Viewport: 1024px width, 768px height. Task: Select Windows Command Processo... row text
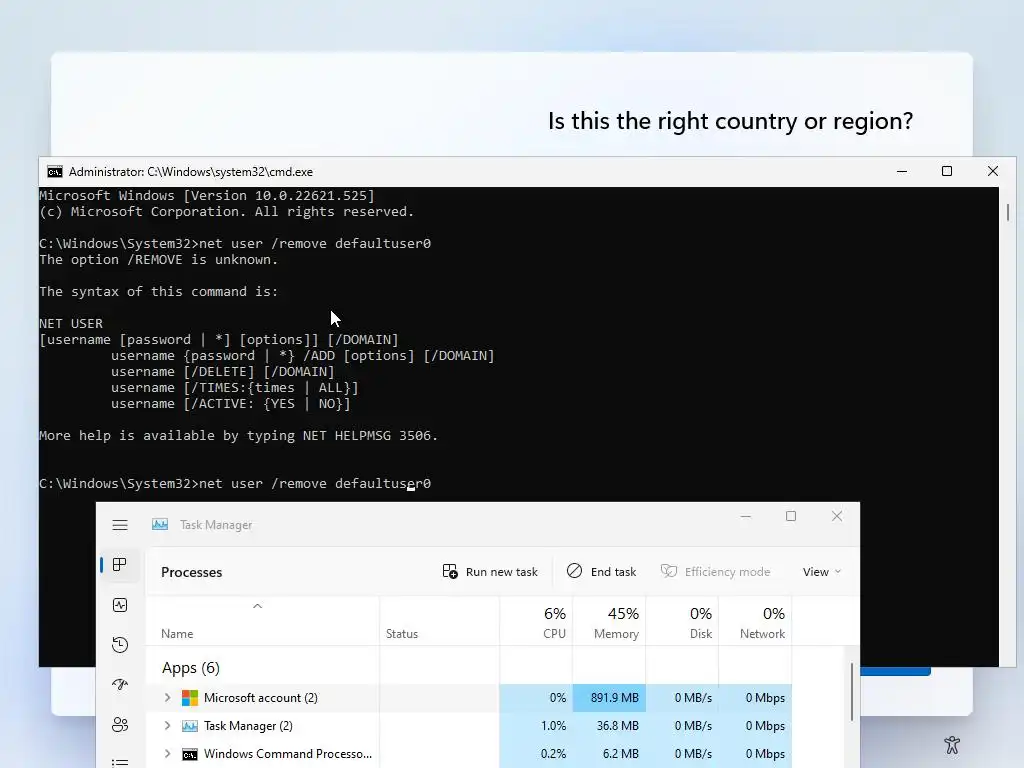287,754
